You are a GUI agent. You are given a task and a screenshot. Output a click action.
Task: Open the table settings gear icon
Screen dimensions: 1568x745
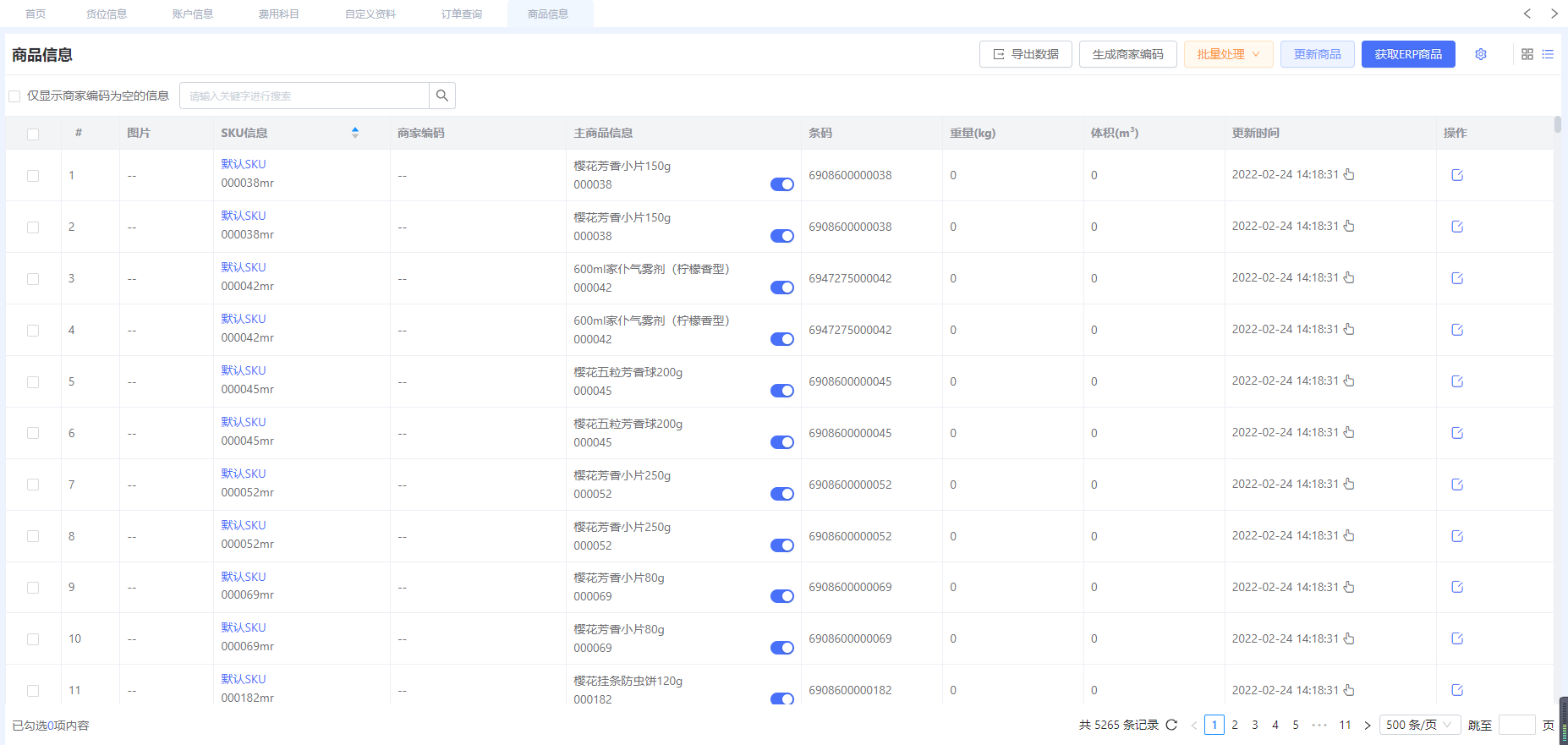click(x=1481, y=54)
